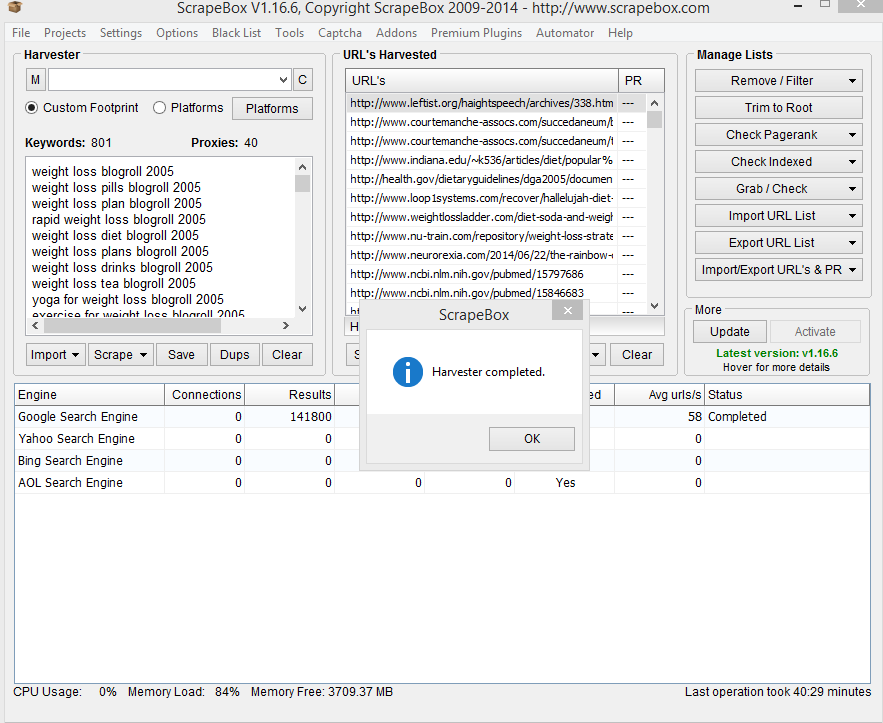
Task: Close the Harvester completed dialog
Action: [568, 310]
